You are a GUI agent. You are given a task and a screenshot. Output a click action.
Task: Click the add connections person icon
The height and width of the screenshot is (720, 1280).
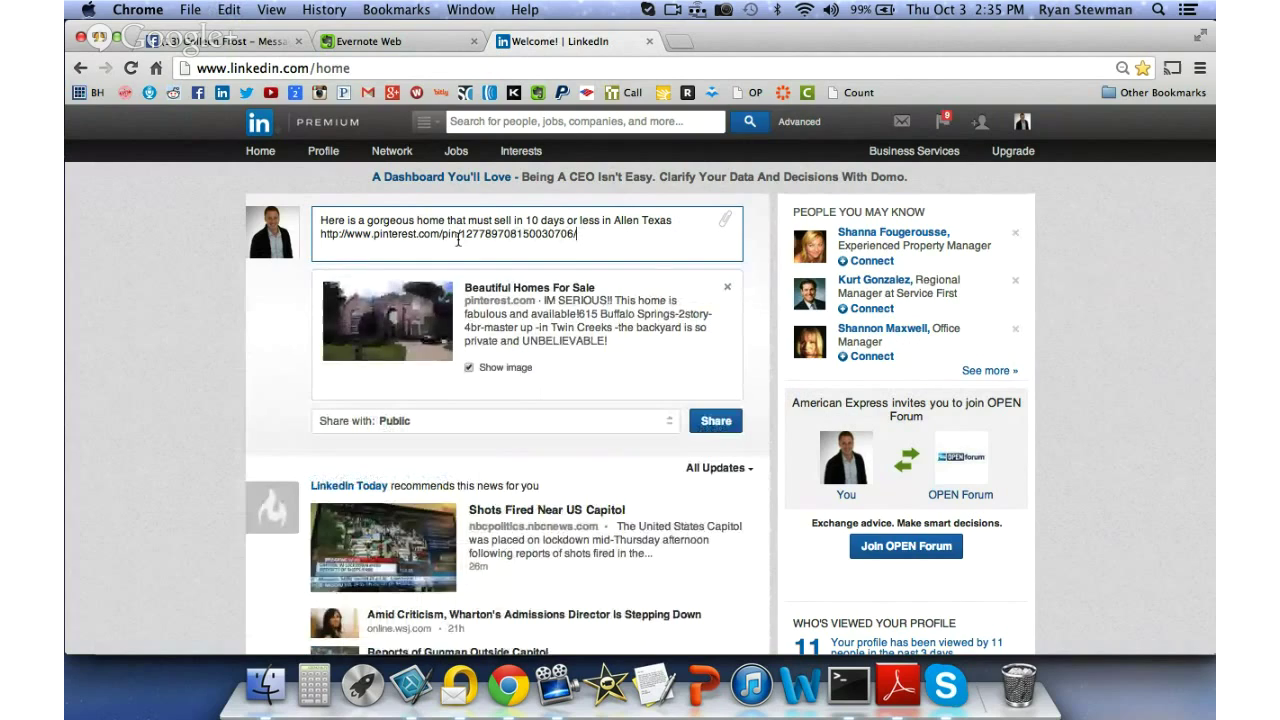point(980,122)
